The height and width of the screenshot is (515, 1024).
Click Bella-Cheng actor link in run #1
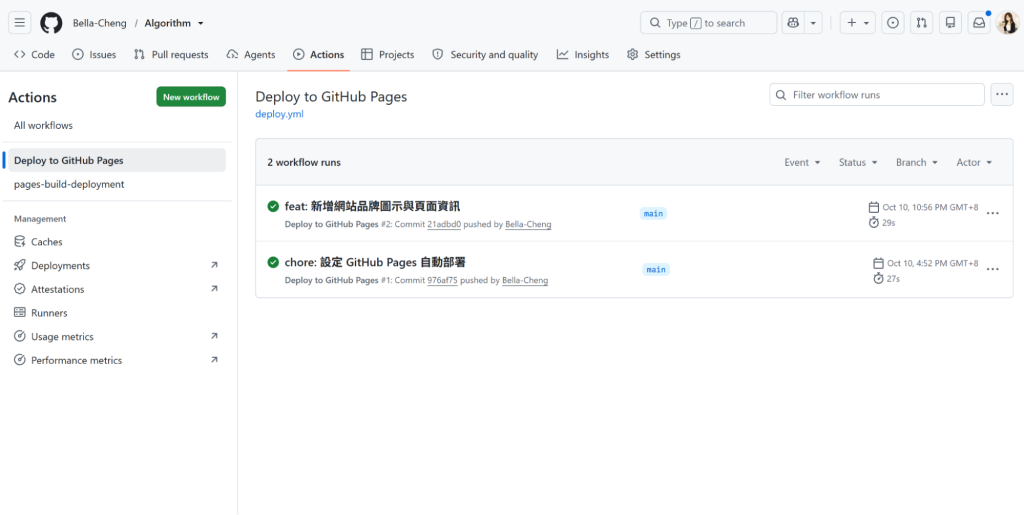point(525,281)
